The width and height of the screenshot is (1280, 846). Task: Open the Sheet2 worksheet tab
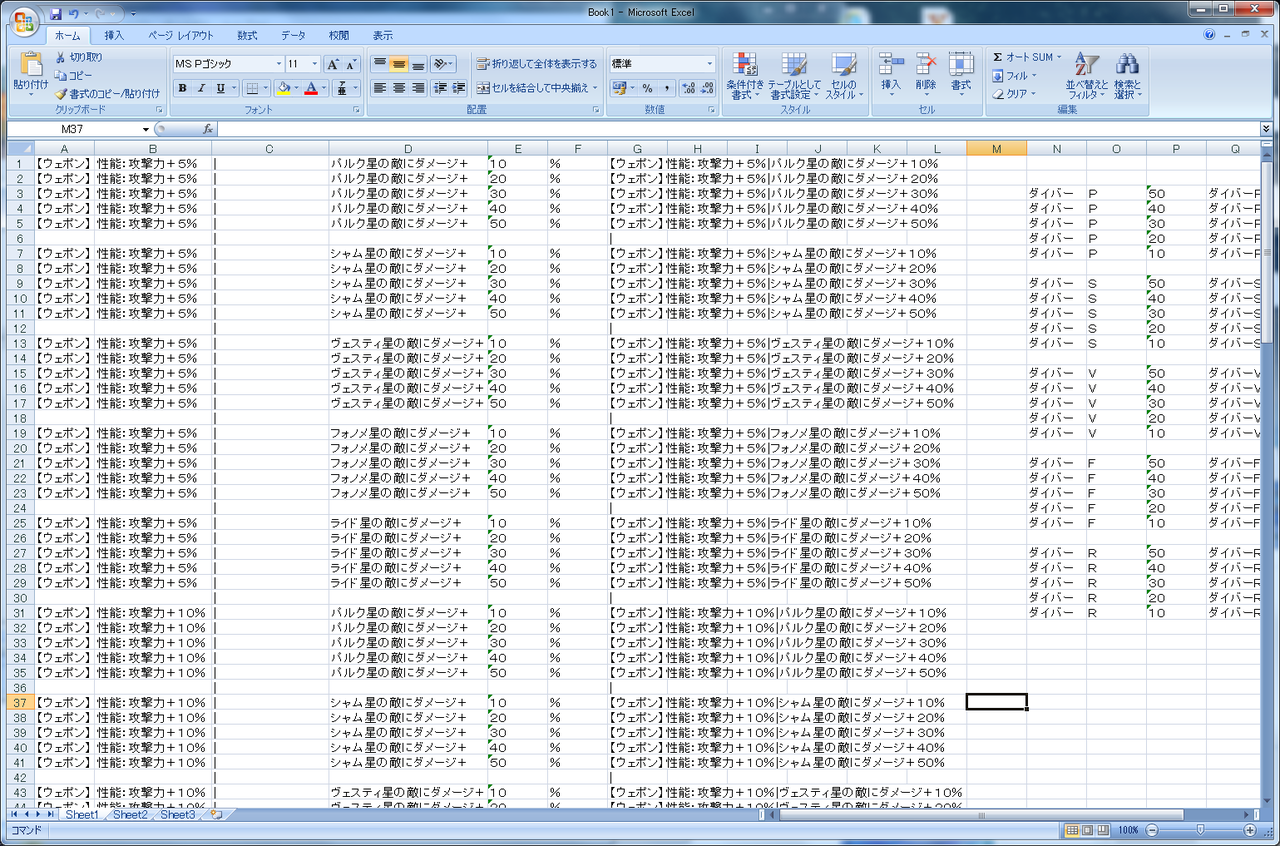(130, 815)
